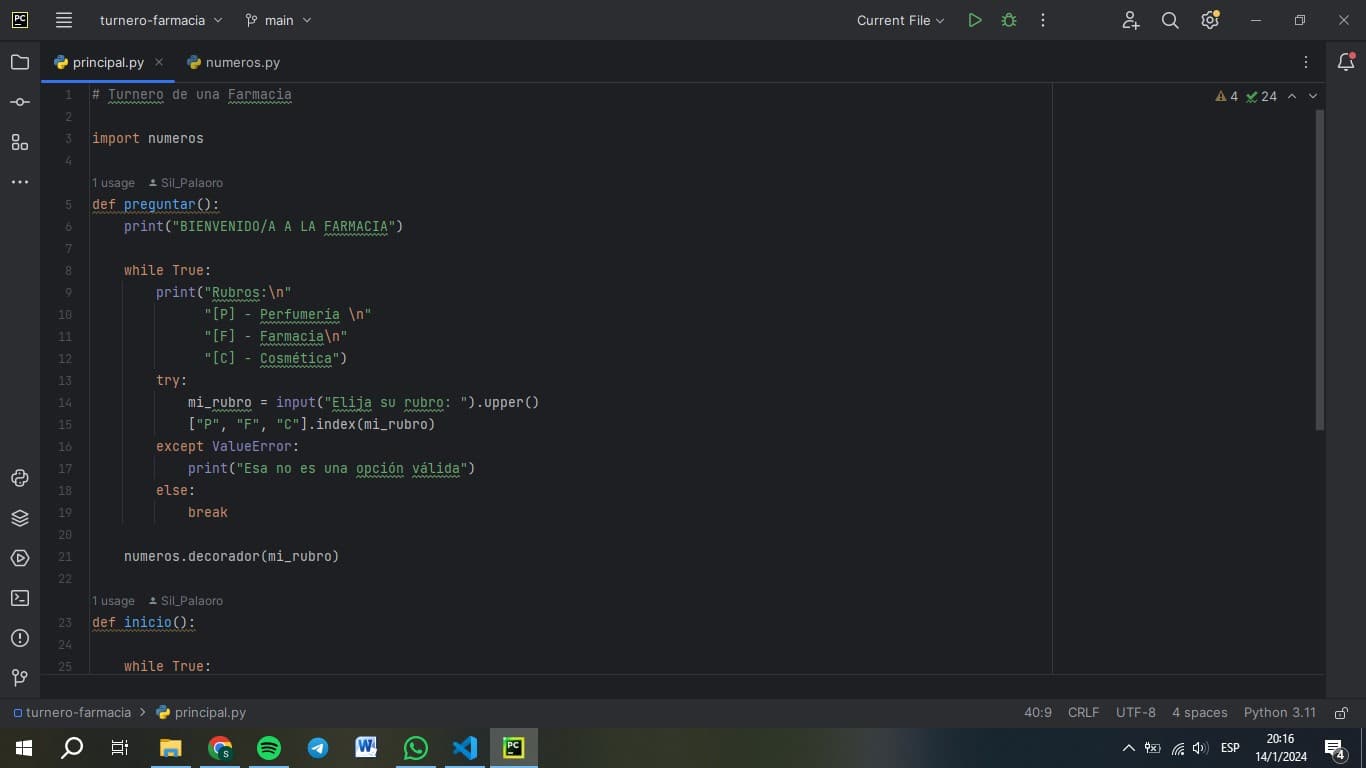Change indentation 4 spaces setting
Screen dimensions: 1366x768
(x=1199, y=713)
